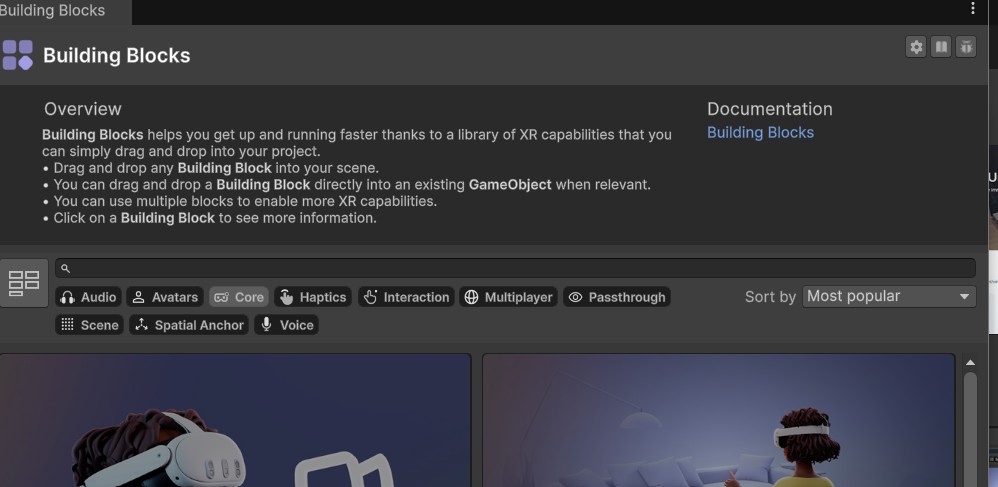Click the bug report icon
Screen dimensions: 998x487
[966, 47]
